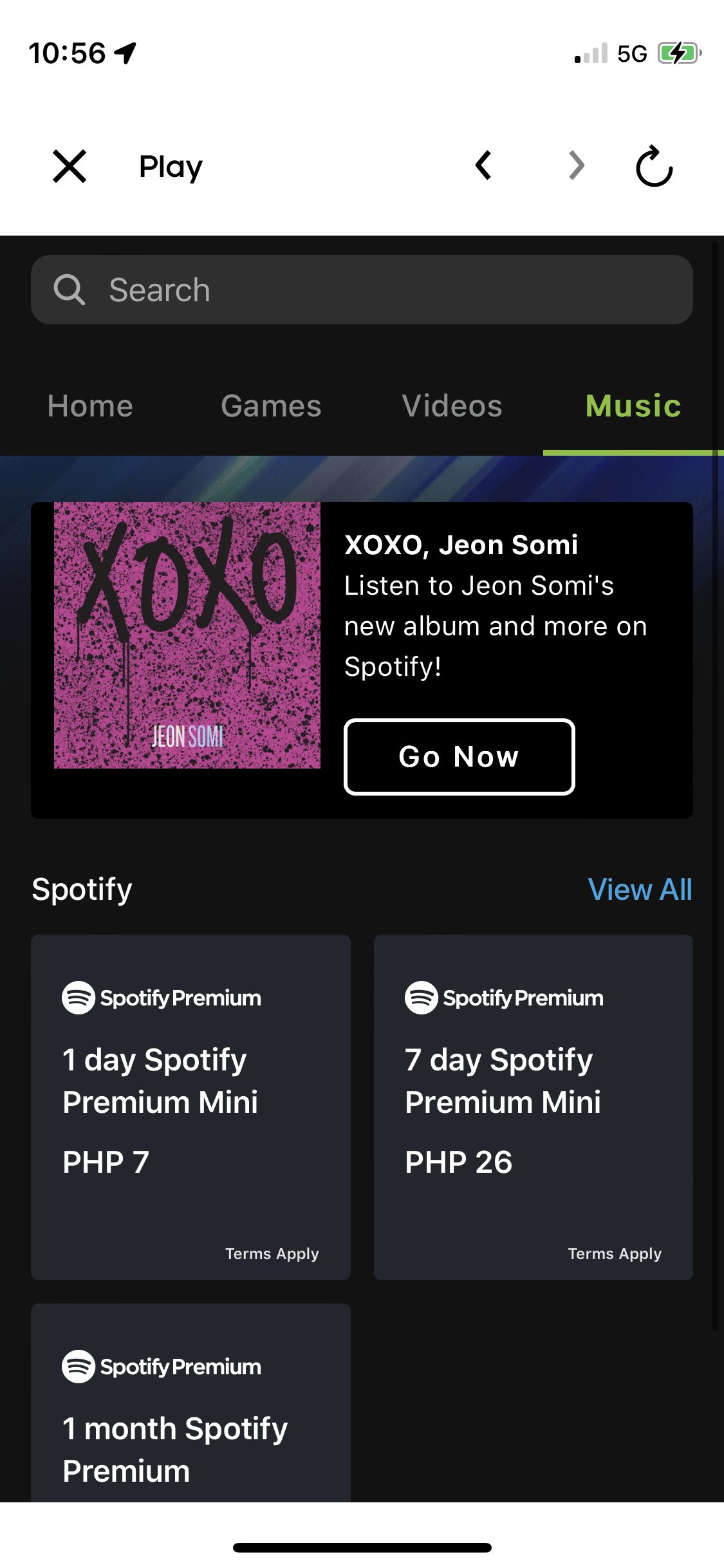Switch to the Home tab
724x1568 pixels.
[x=90, y=406]
